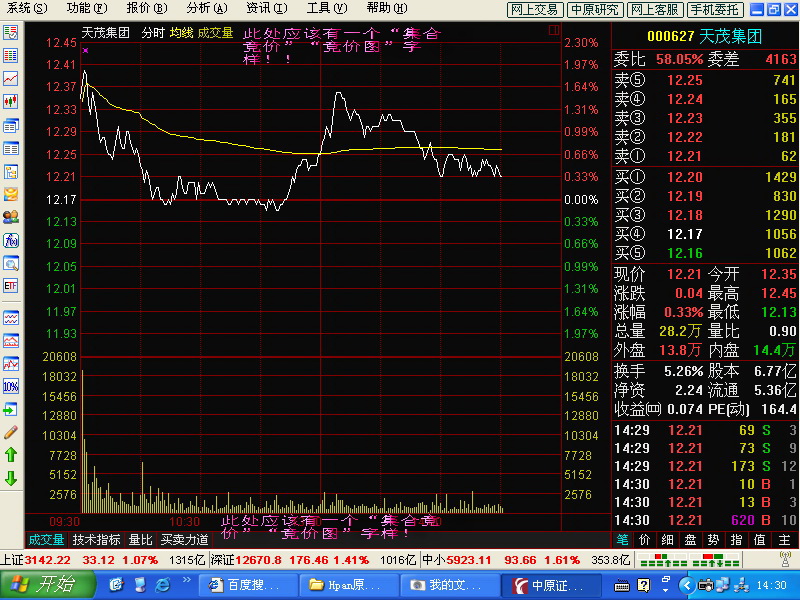Screen dimensions: 800x600
Task: Click the 均线 legend label
Action: click(182, 33)
